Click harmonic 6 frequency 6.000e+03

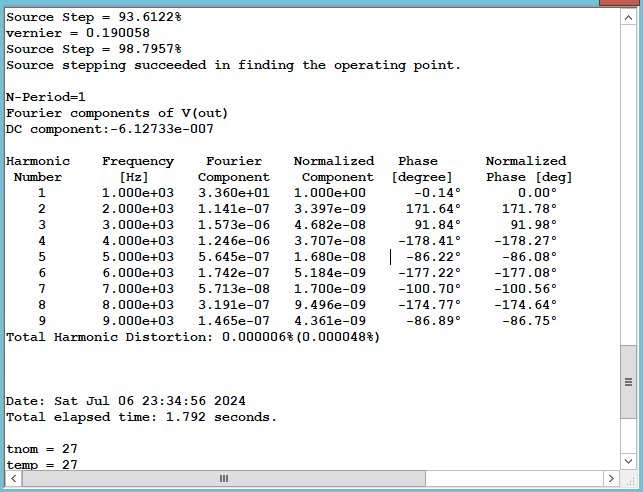(x=138, y=273)
